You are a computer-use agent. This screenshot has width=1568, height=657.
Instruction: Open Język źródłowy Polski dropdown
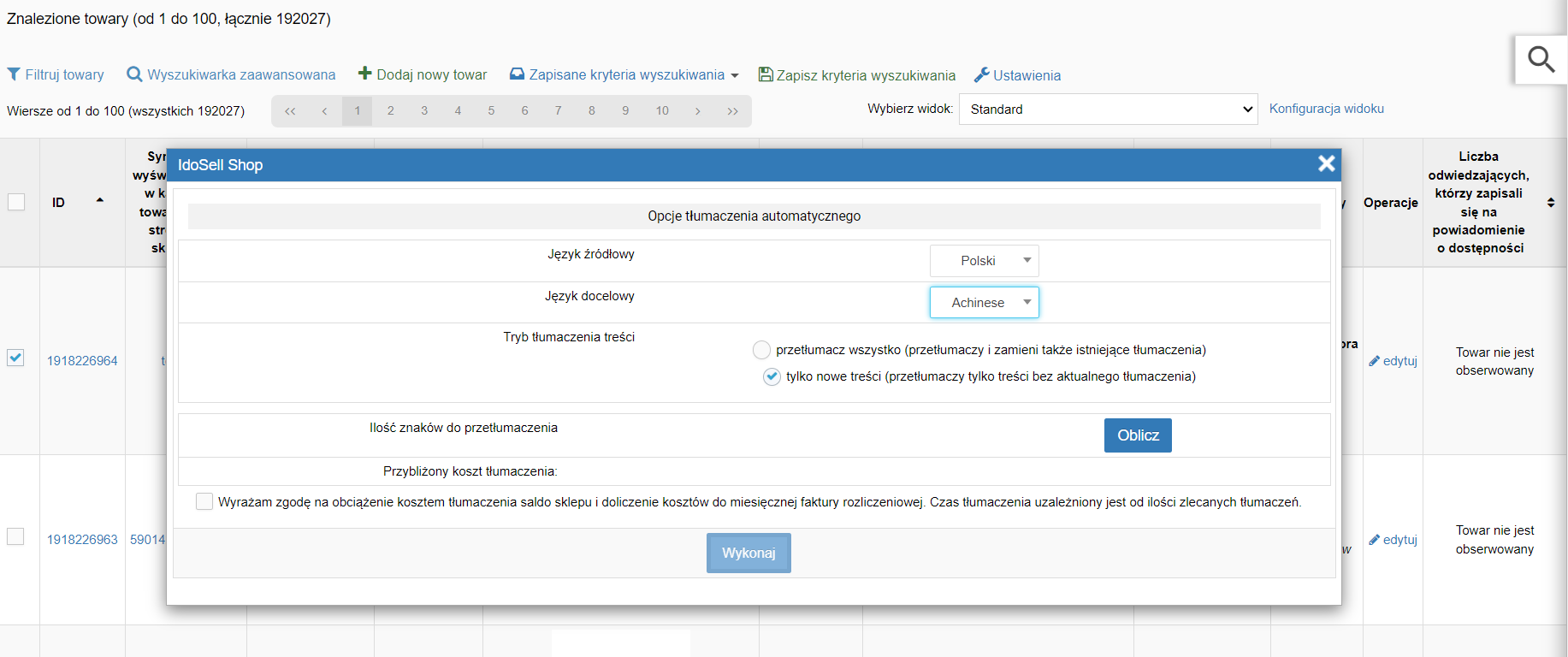(985, 261)
